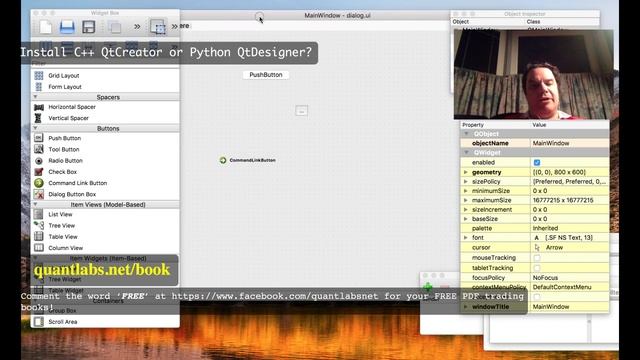Screen dimensions: 640x360
Task: Expand the sizePolicy property
Action: click(x=466, y=182)
